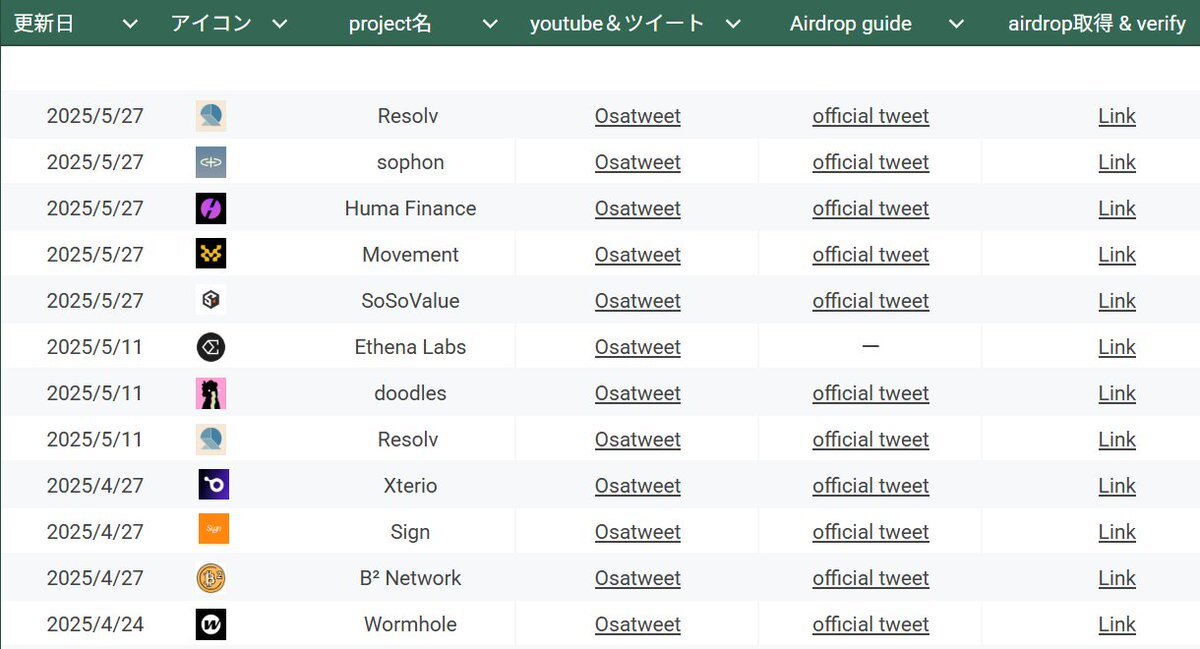This screenshot has width=1200, height=649.
Task: Click the Wormhole black icon
Action: point(211,624)
